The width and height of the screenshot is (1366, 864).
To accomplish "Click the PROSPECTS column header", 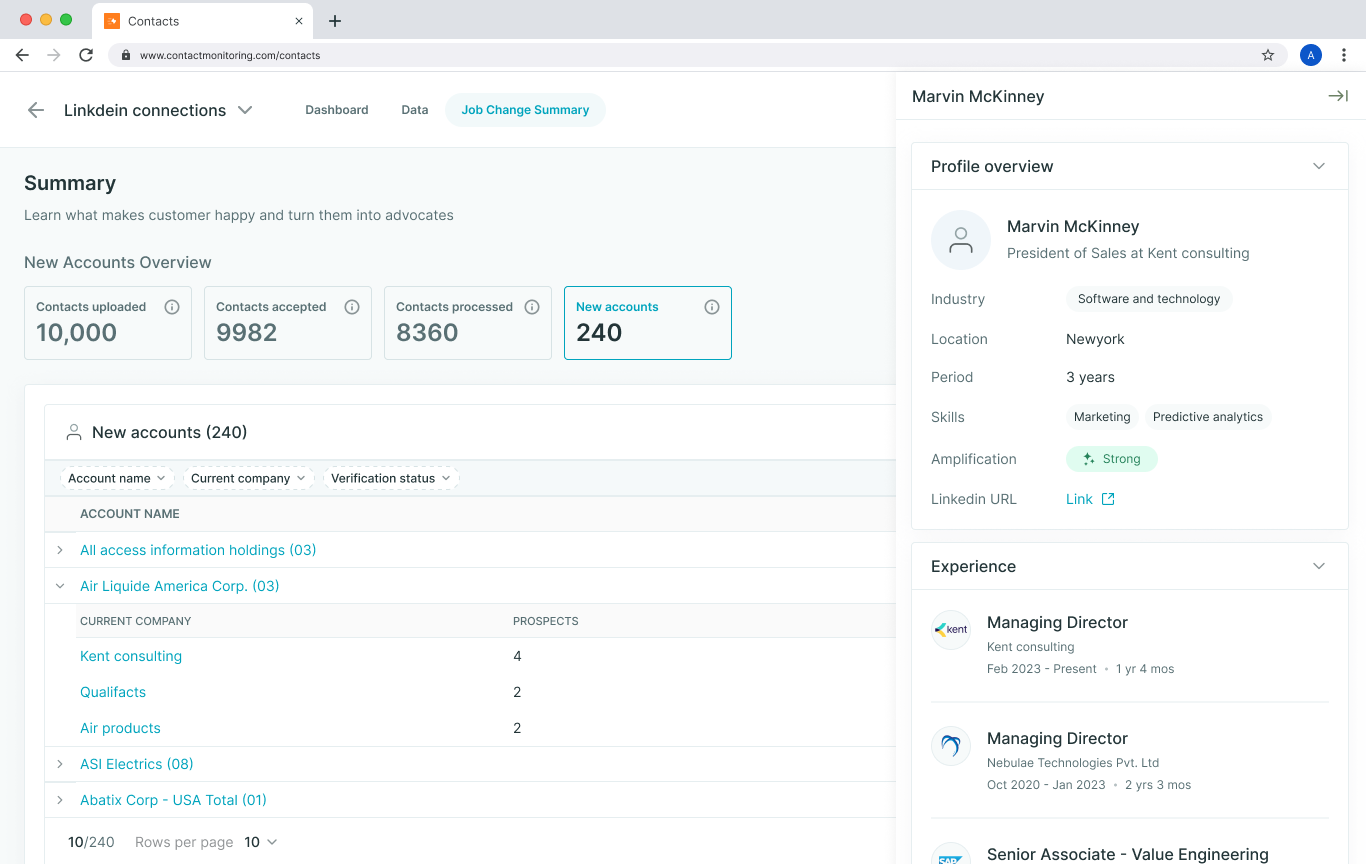I will click(546, 621).
